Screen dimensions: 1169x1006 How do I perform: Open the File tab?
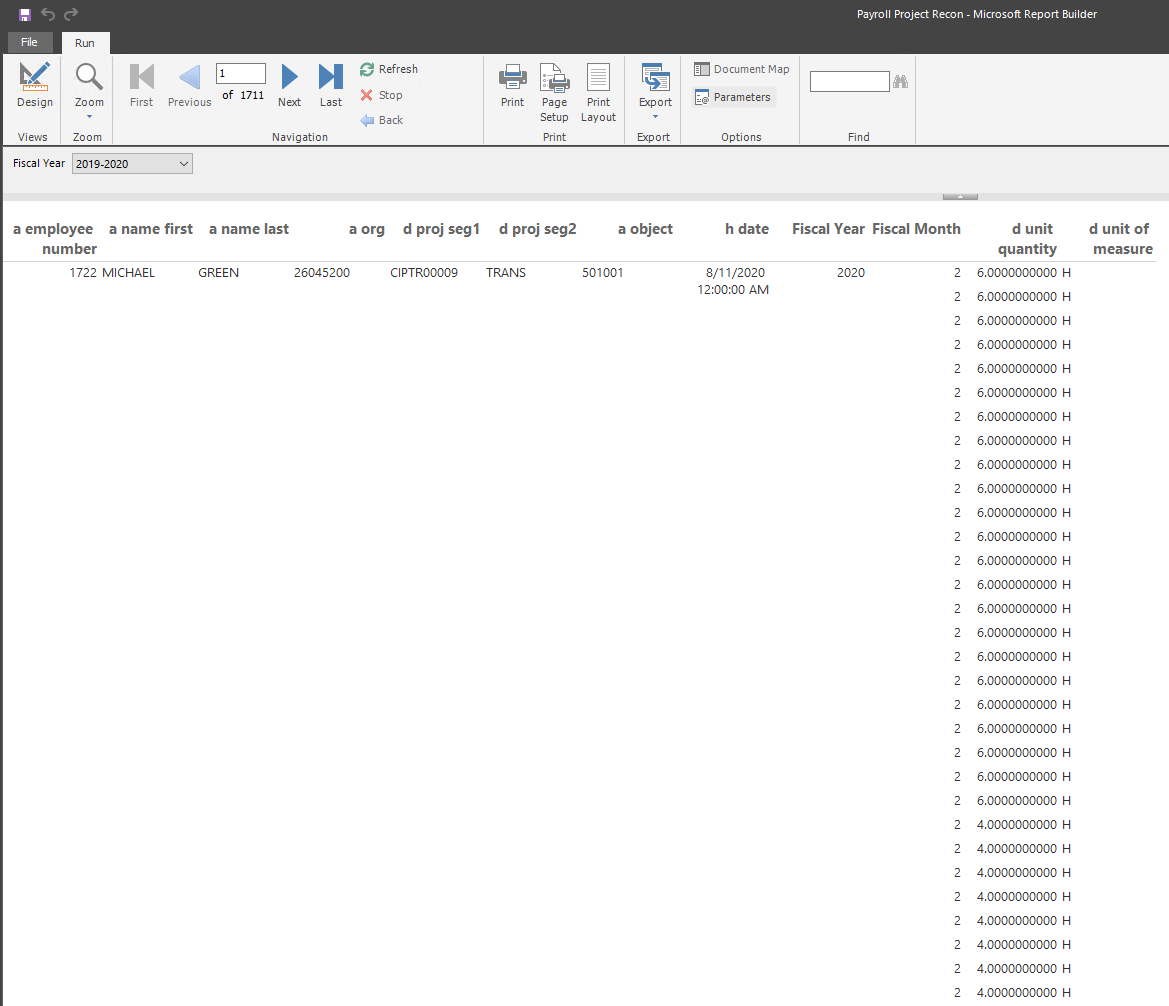pyautogui.click(x=29, y=43)
